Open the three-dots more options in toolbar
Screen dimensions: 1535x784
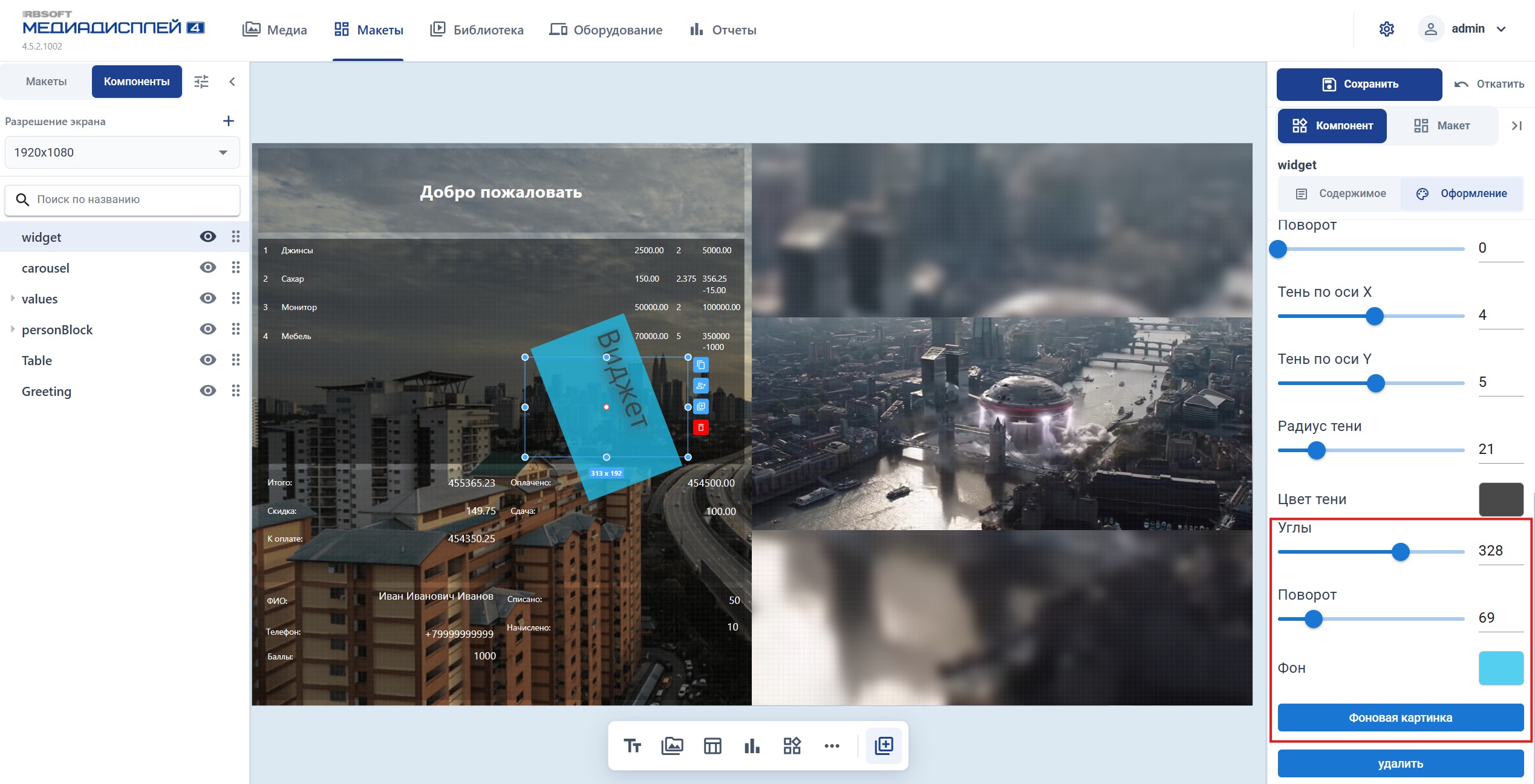click(x=832, y=745)
